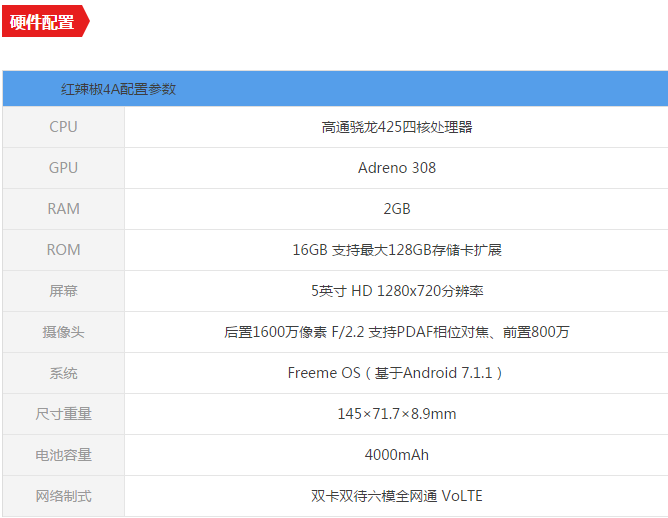
Task: Select the value 高通骁龙425四核处理器
Action: (x=397, y=127)
